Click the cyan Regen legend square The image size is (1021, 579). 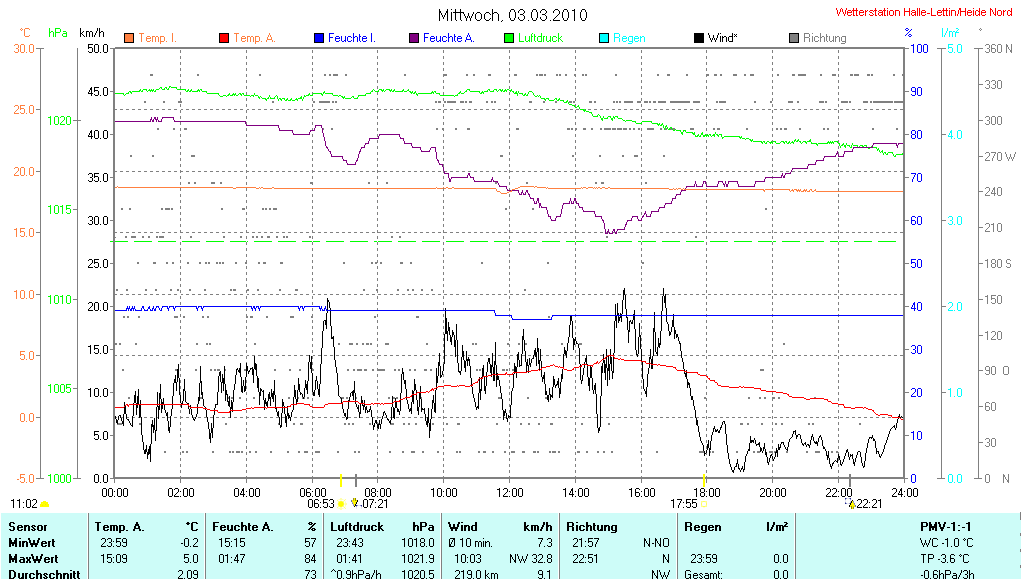(x=603, y=38)
